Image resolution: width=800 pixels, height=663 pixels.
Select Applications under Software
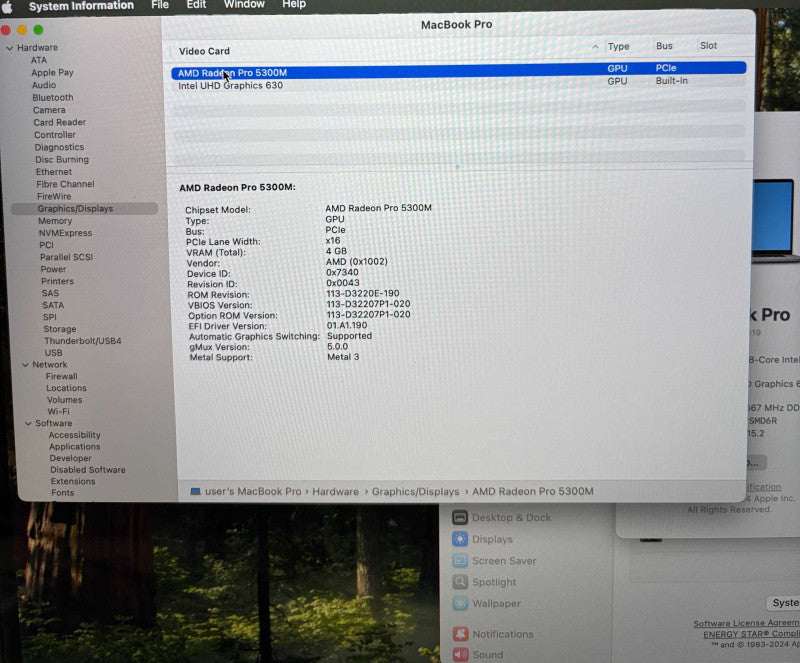coord(74,447)
